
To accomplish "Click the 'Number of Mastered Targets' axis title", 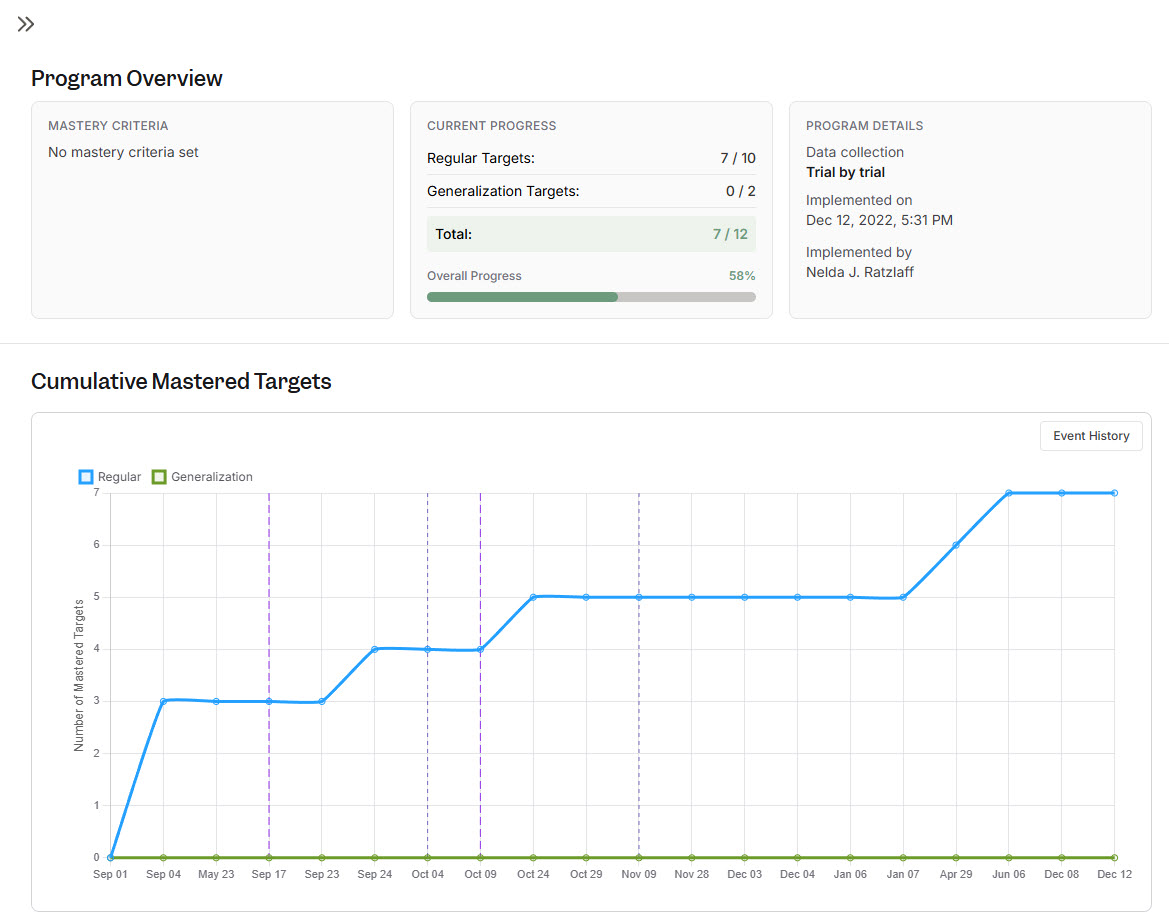I will point(79,675).
